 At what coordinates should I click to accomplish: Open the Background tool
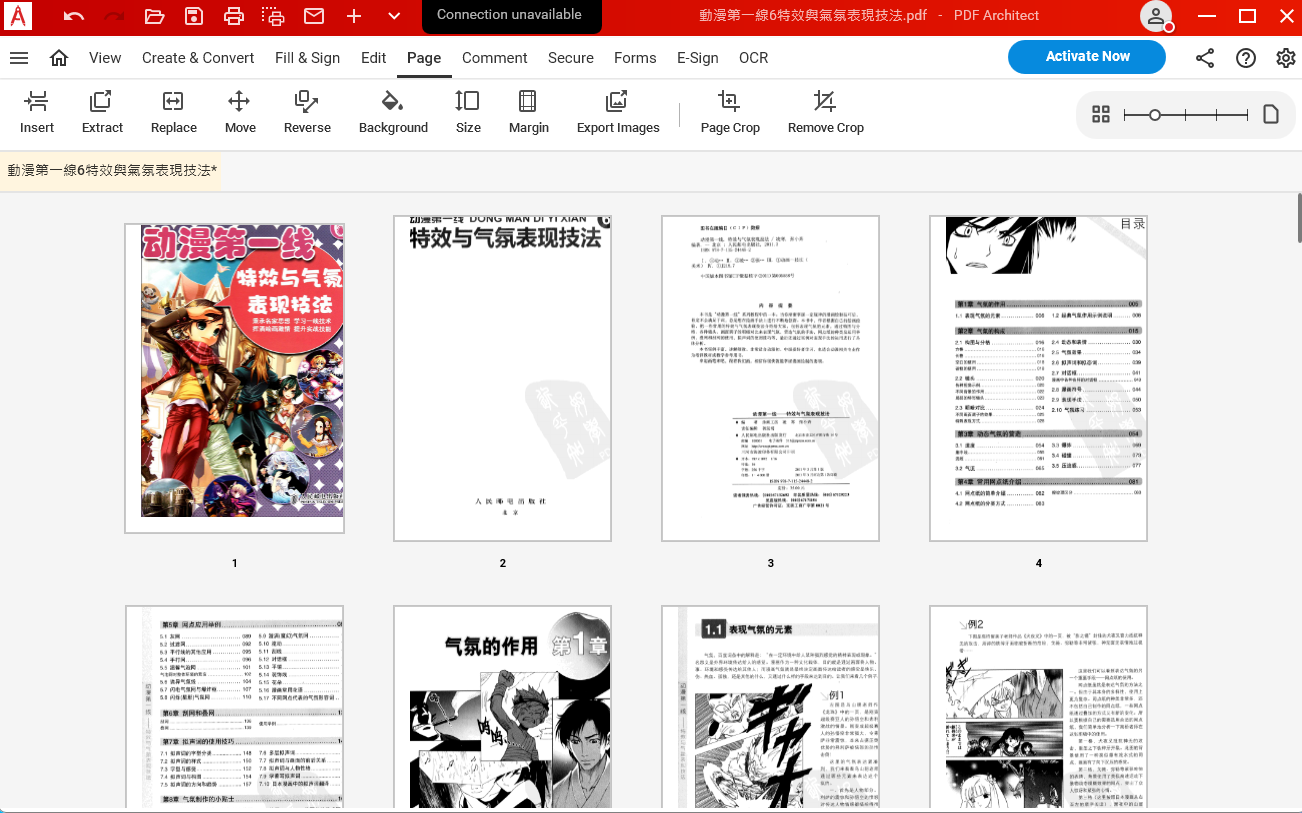[x=393, y=112]
